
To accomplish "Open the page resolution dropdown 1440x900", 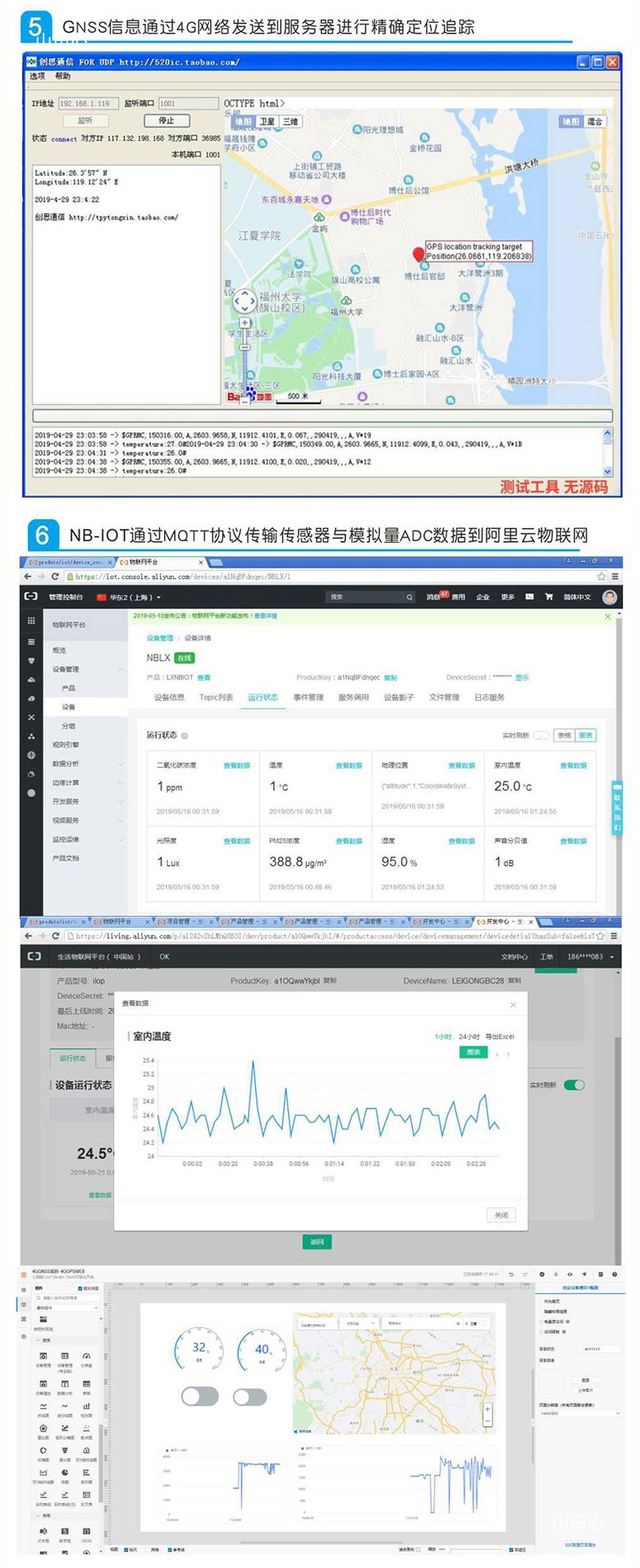I will coord(580,1412).
